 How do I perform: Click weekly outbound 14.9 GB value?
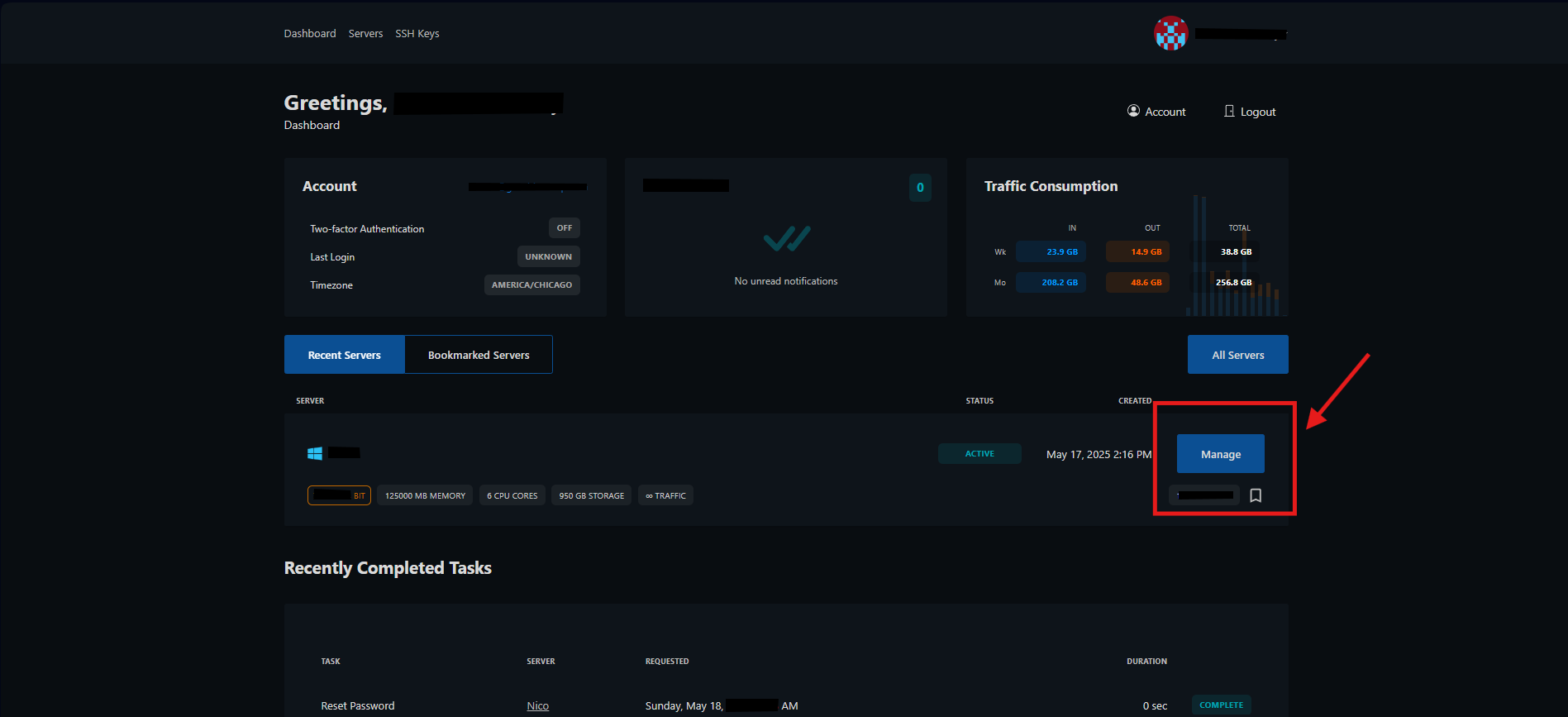tap(1137, 251)
